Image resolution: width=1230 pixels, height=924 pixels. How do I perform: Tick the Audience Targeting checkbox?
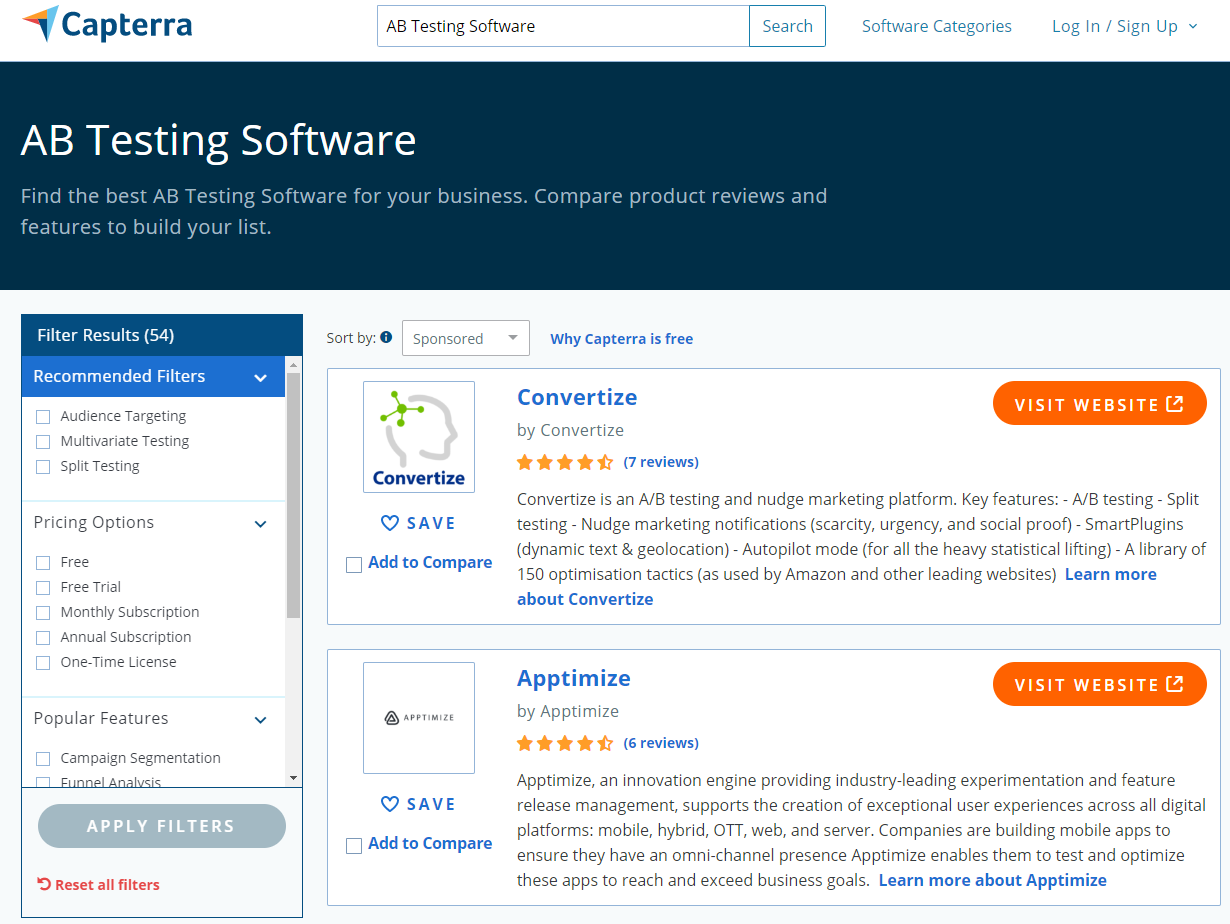pyautogui.click(x=43, y=416)
